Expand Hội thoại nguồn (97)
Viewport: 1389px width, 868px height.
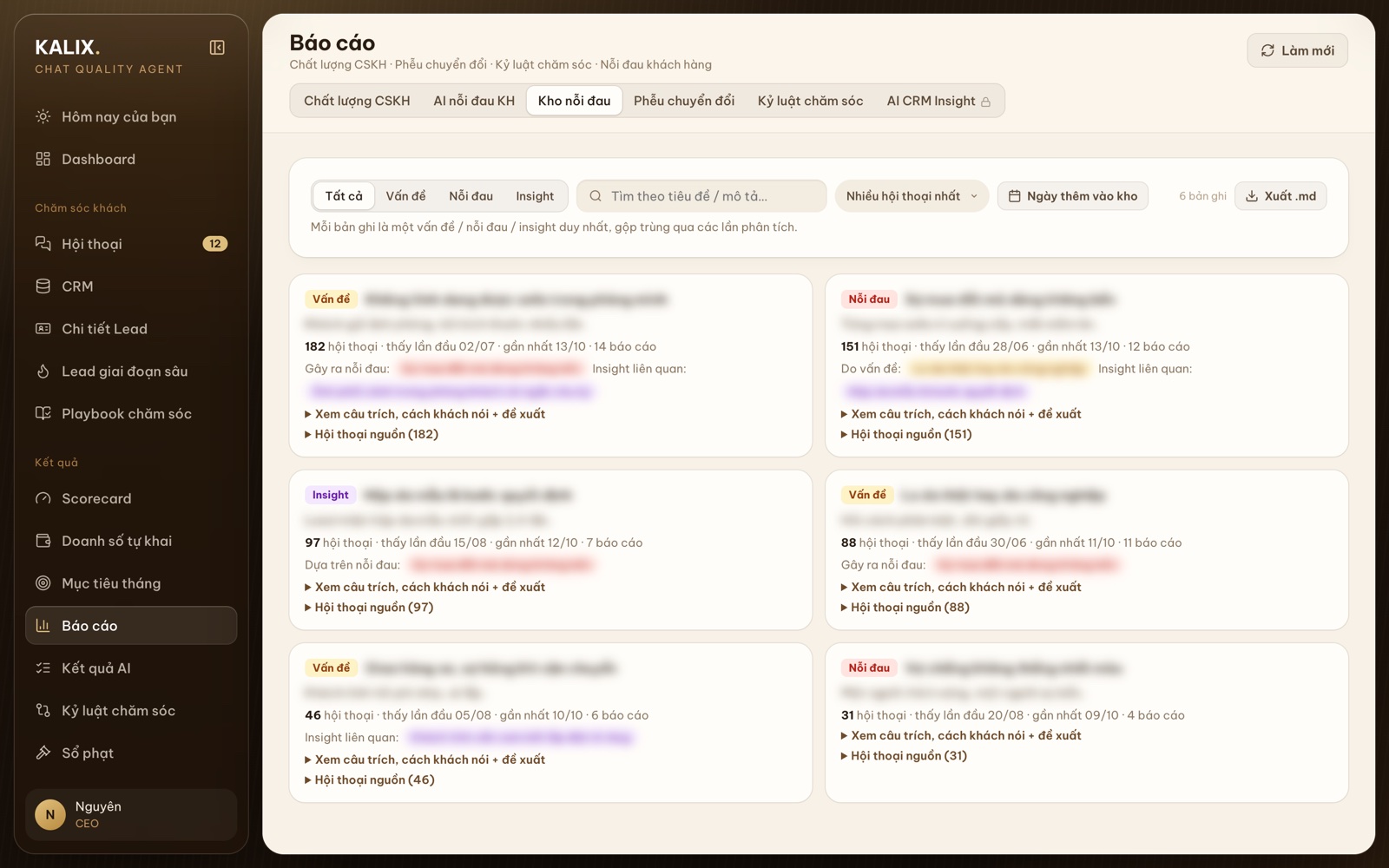coord(369,608)
